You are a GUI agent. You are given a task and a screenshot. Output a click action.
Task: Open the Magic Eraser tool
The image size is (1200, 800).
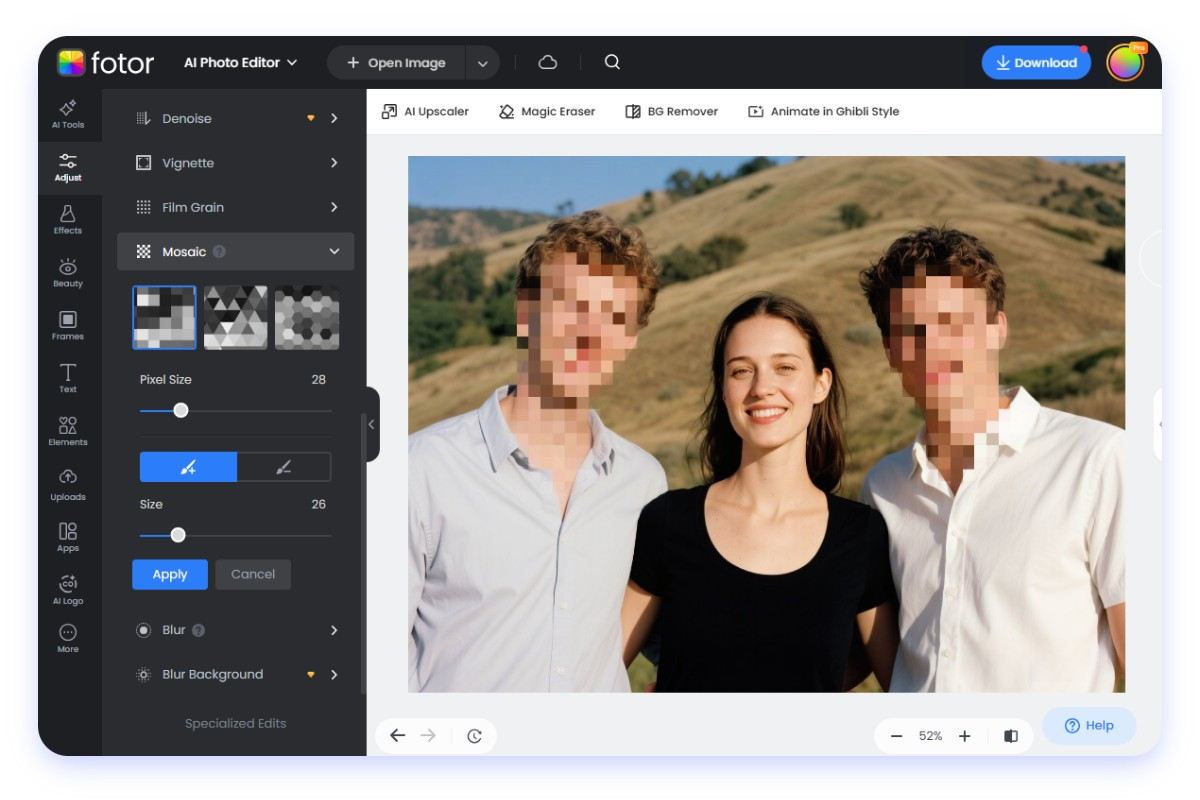click(547, 112)
